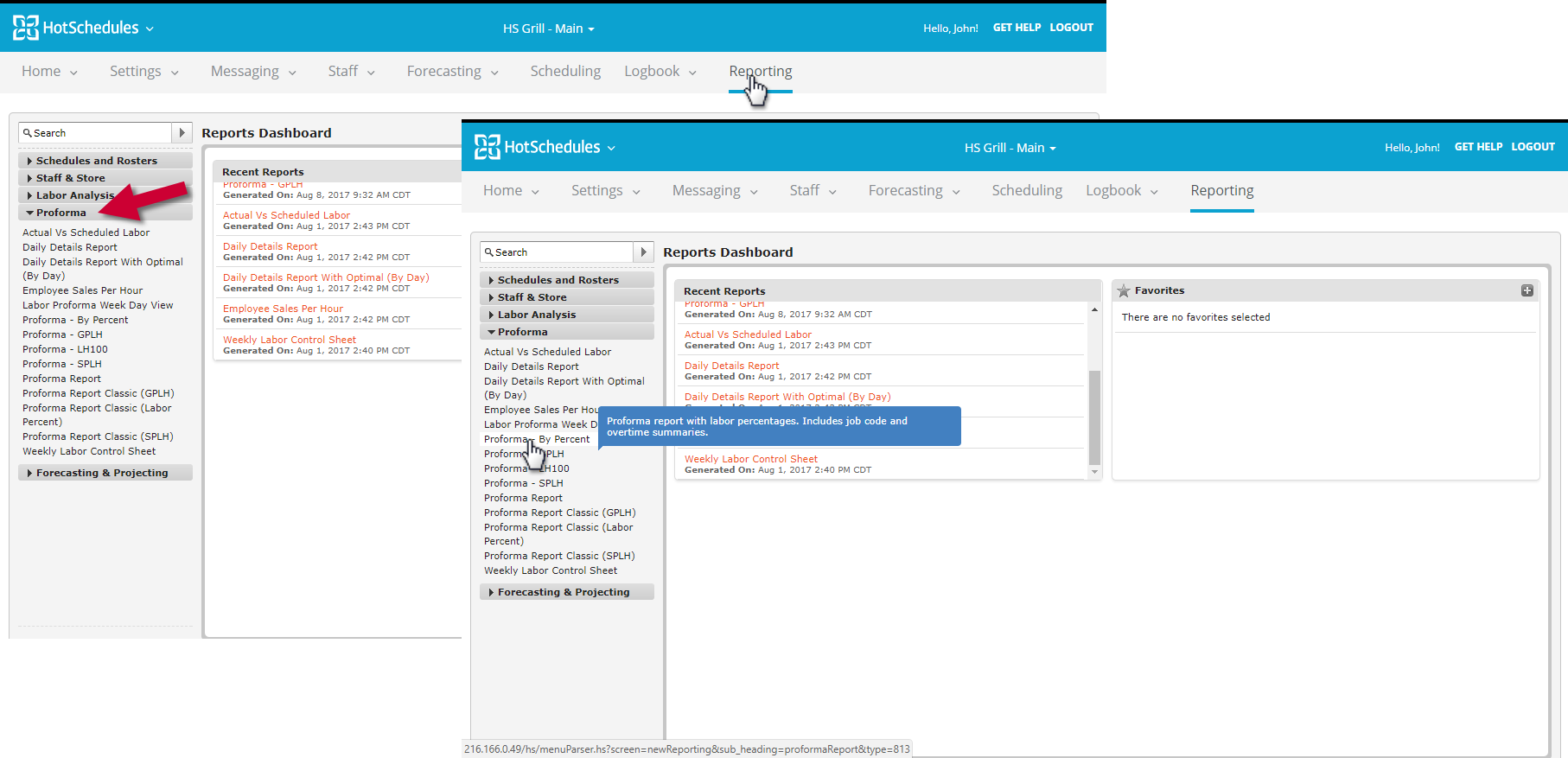Expand Forecasting & Projecting in the back window
The height and width of the screenshot is (758, 1568).
(105, 473)
